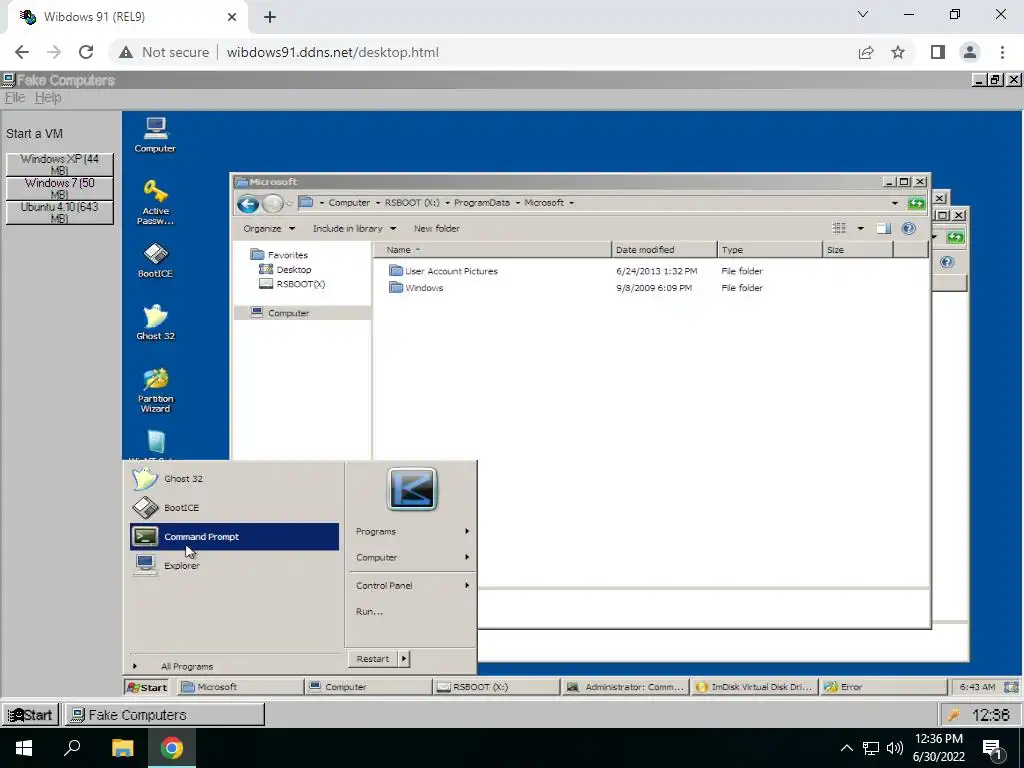Switch to Error taskbar button

[x=883, y=687]
